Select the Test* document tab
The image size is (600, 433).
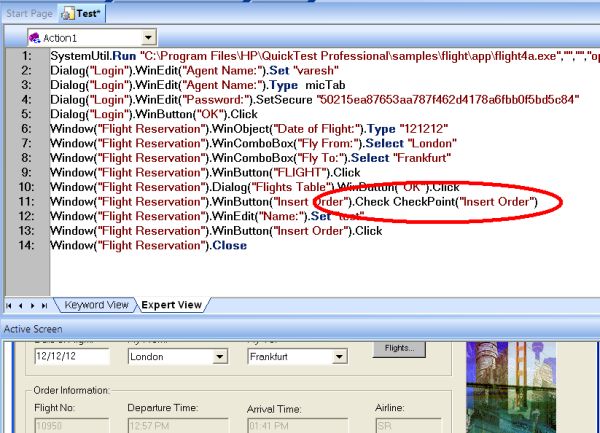pyautogui.click(x=82, y=14)
